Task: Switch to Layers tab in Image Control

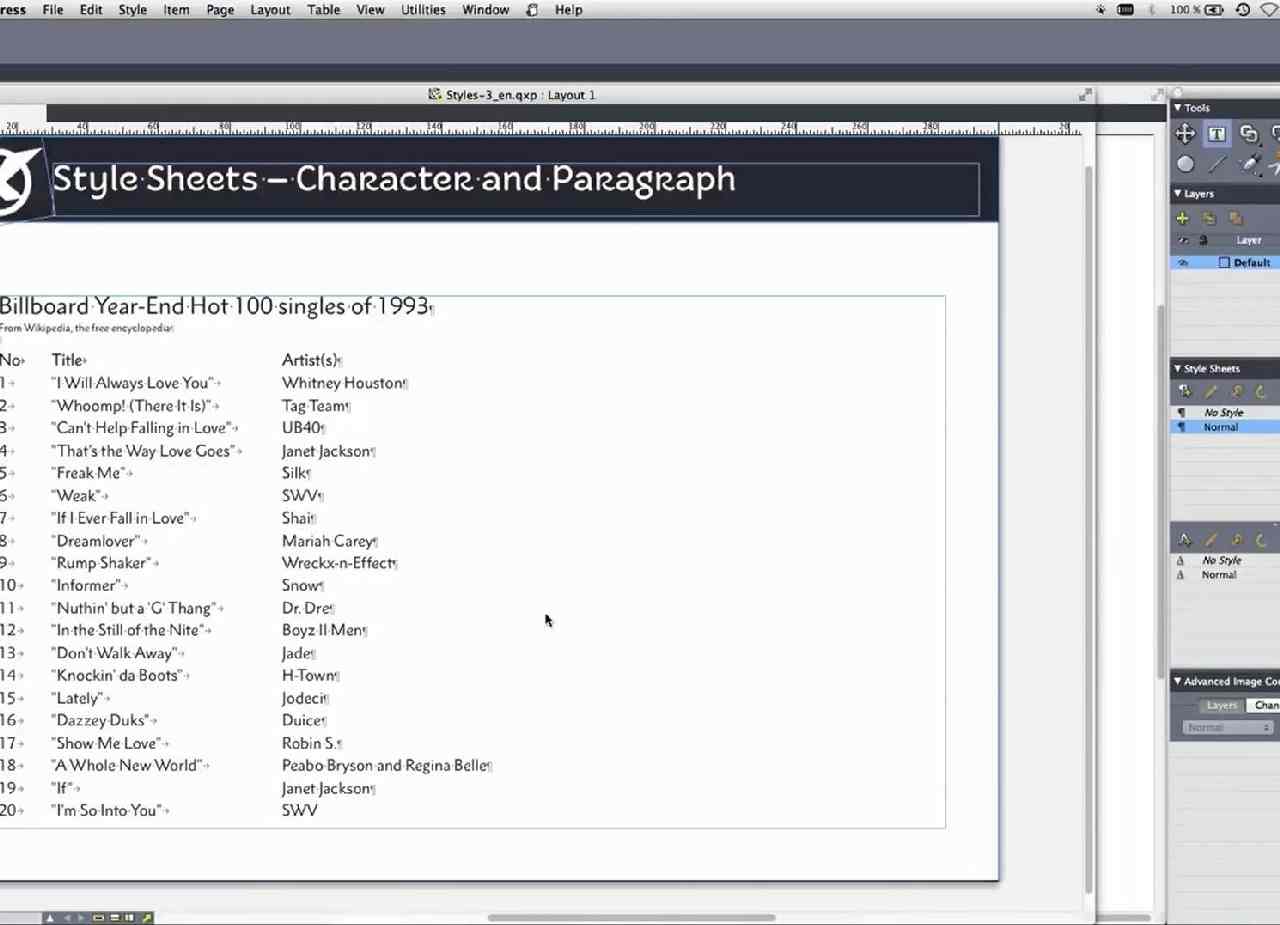Action: point(1221,706)
